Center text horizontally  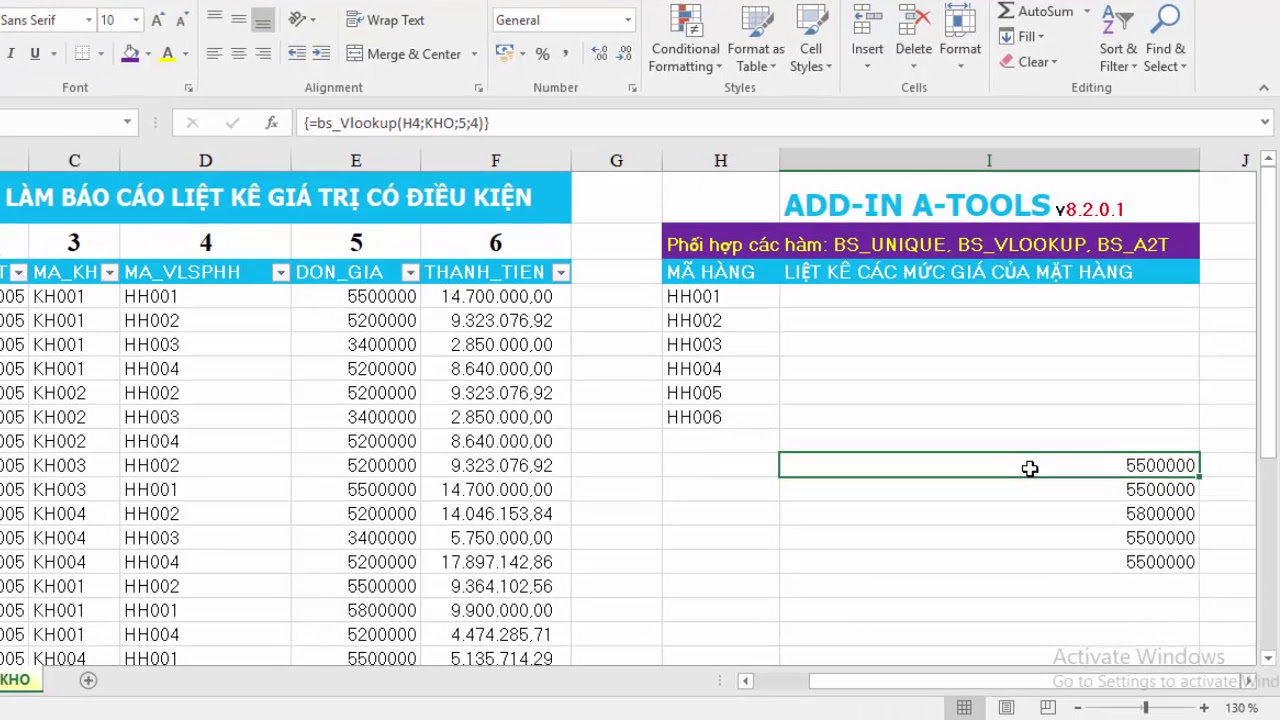[238, 54]
